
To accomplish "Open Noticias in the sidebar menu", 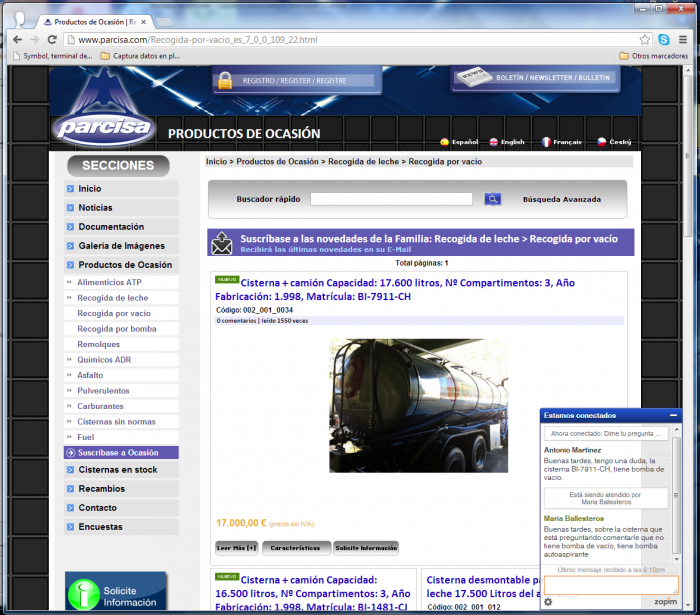I will (95, 208).
